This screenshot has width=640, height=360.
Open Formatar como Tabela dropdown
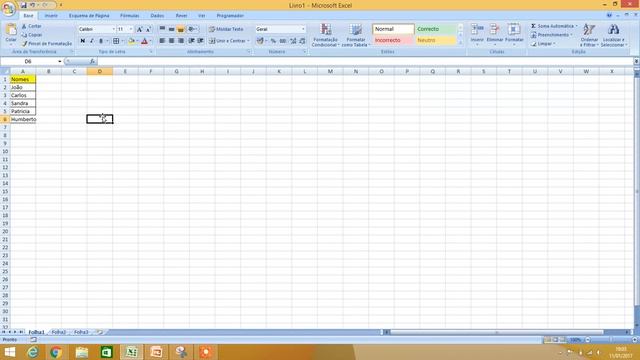[356, 36]
